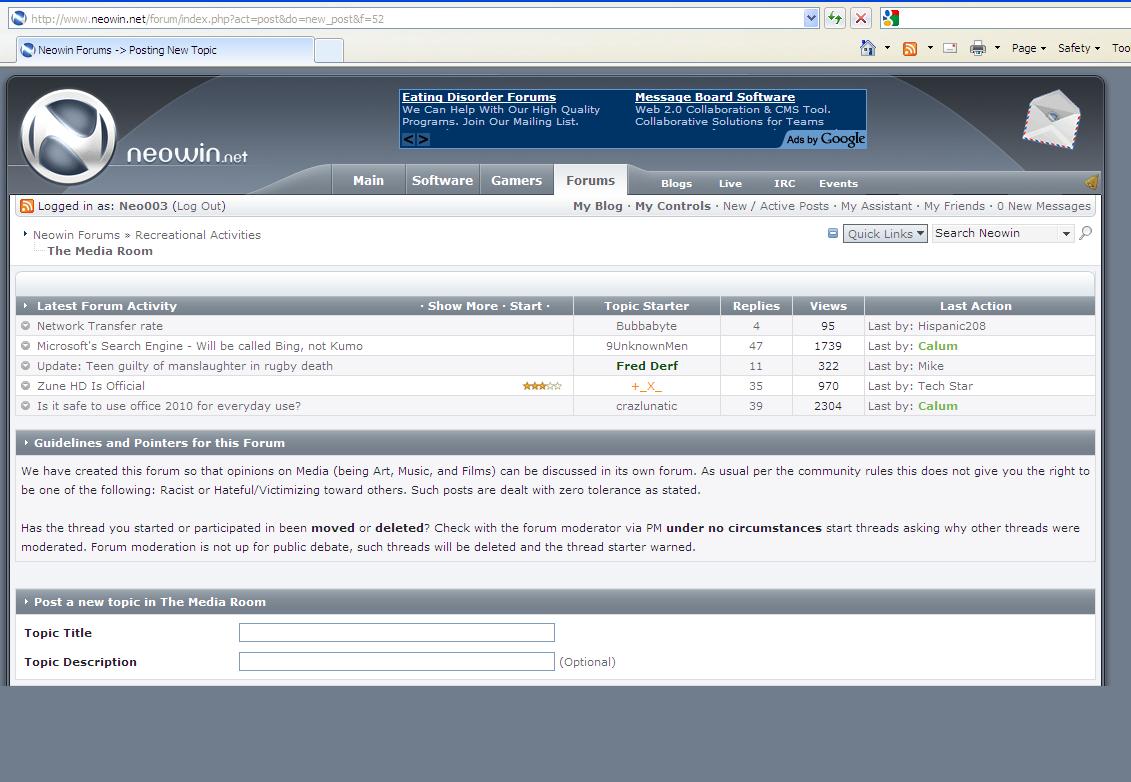Click the status icon for Zune HD Is Official
The width and height of the screenshot is (1131, 782).
25,385
